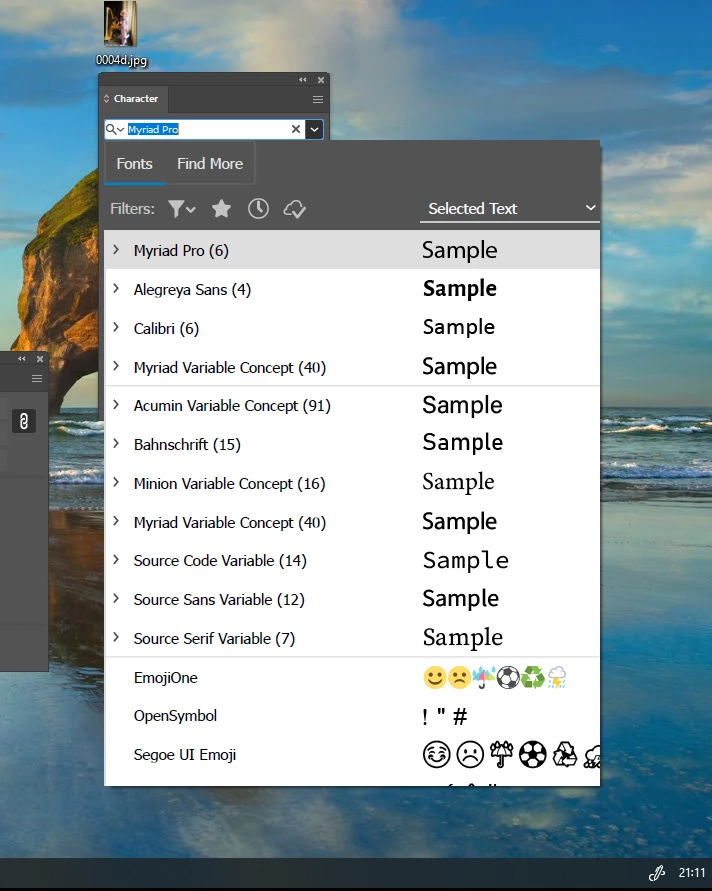The height and width of the screenshot is (891, 712).
Task: Switch to the Fonts tab
Action: tap(135, 164)
